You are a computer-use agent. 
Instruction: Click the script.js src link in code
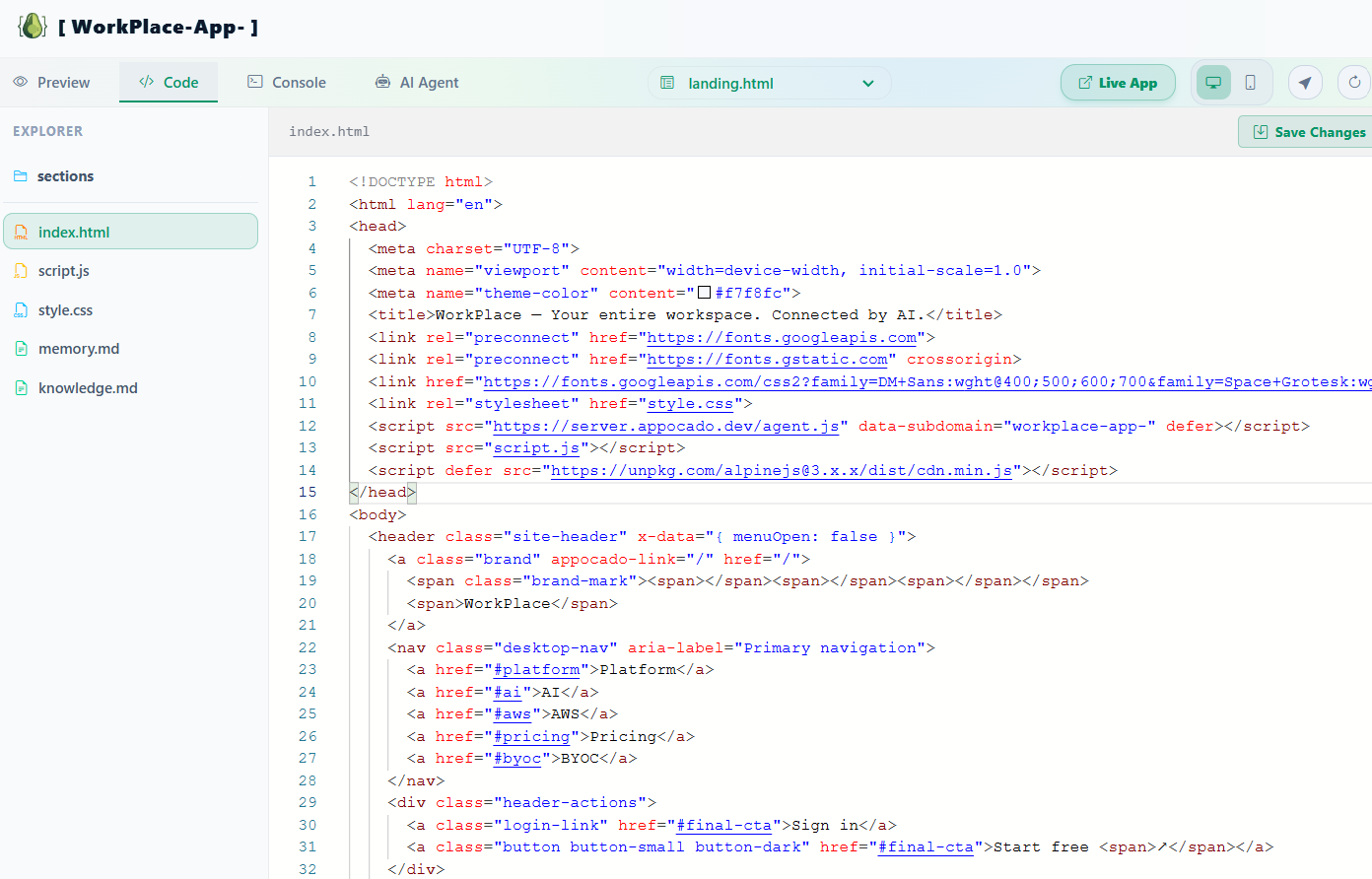[536, 448]
